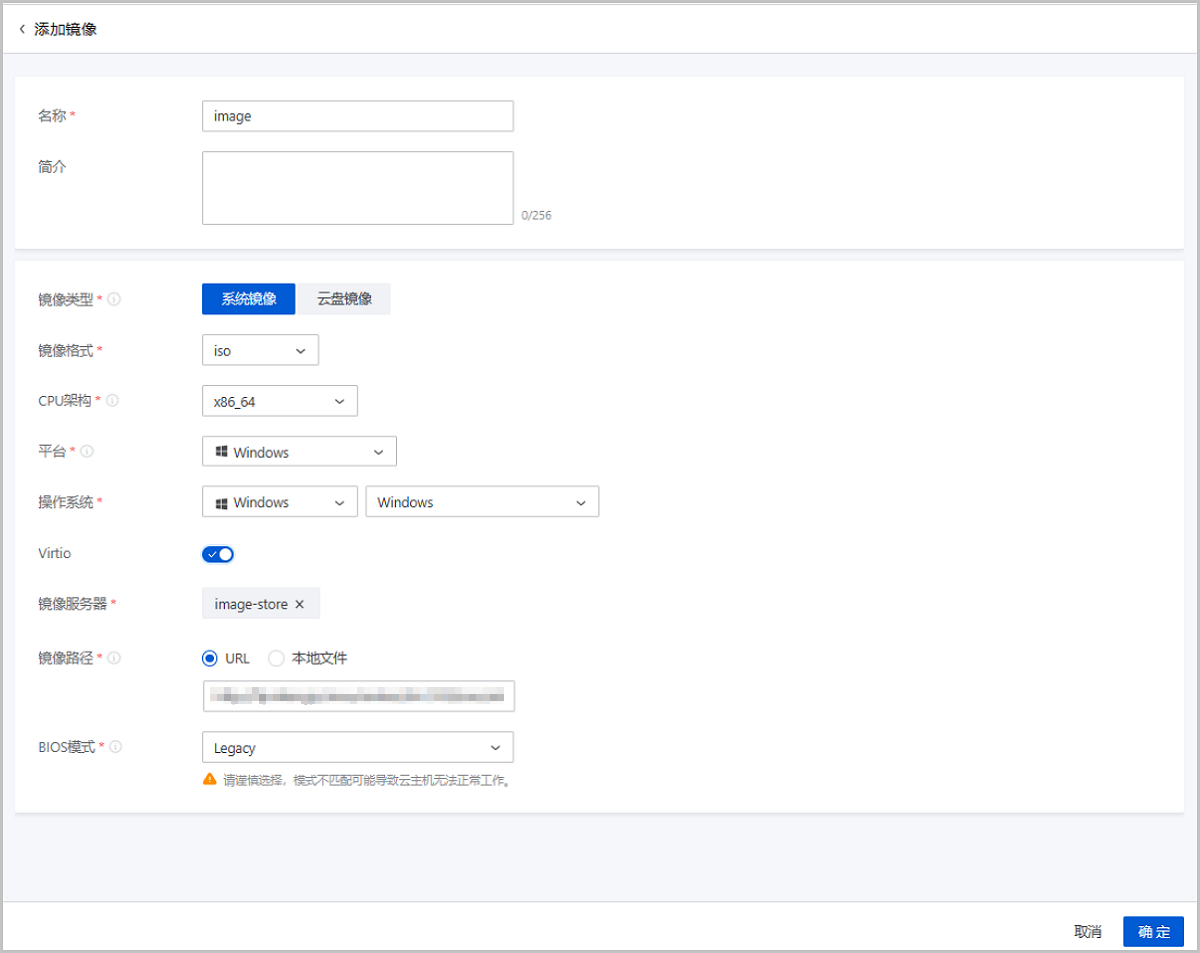Click info icon beside 平台 label
Viewport: 1200px width, 953px height.
pos(88,452)
